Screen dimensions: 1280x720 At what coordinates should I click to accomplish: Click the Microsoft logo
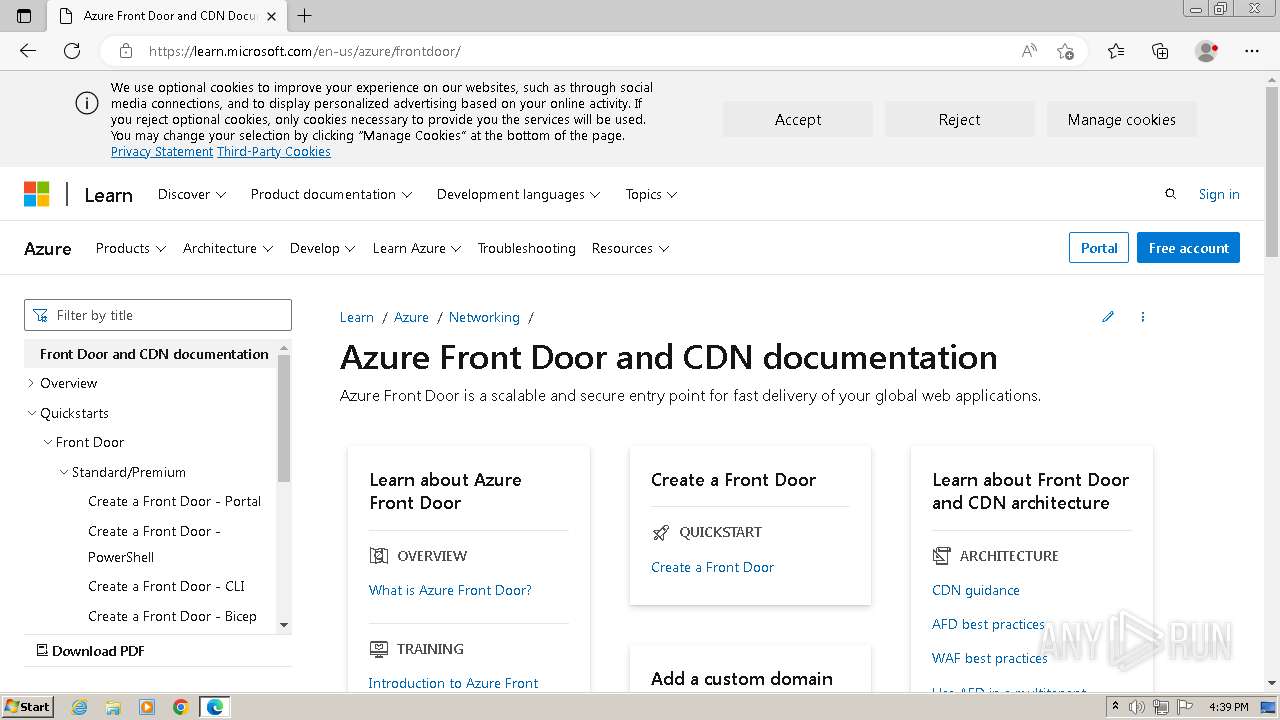(x=37, y=194)
